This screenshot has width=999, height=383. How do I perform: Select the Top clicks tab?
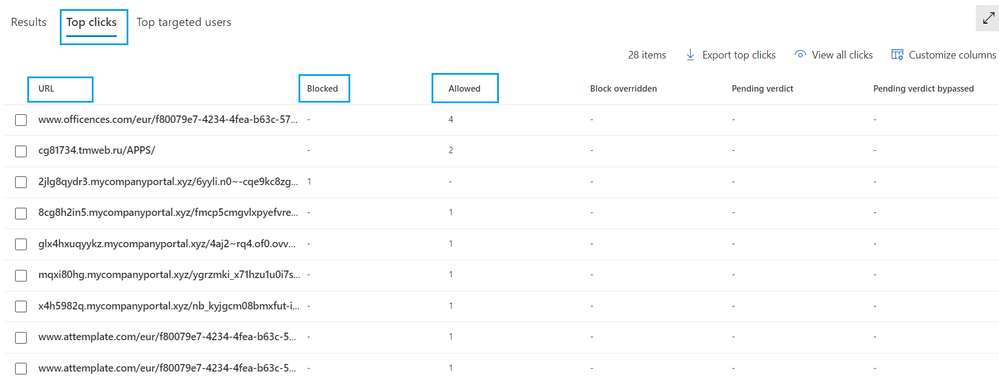click(92, 22)
